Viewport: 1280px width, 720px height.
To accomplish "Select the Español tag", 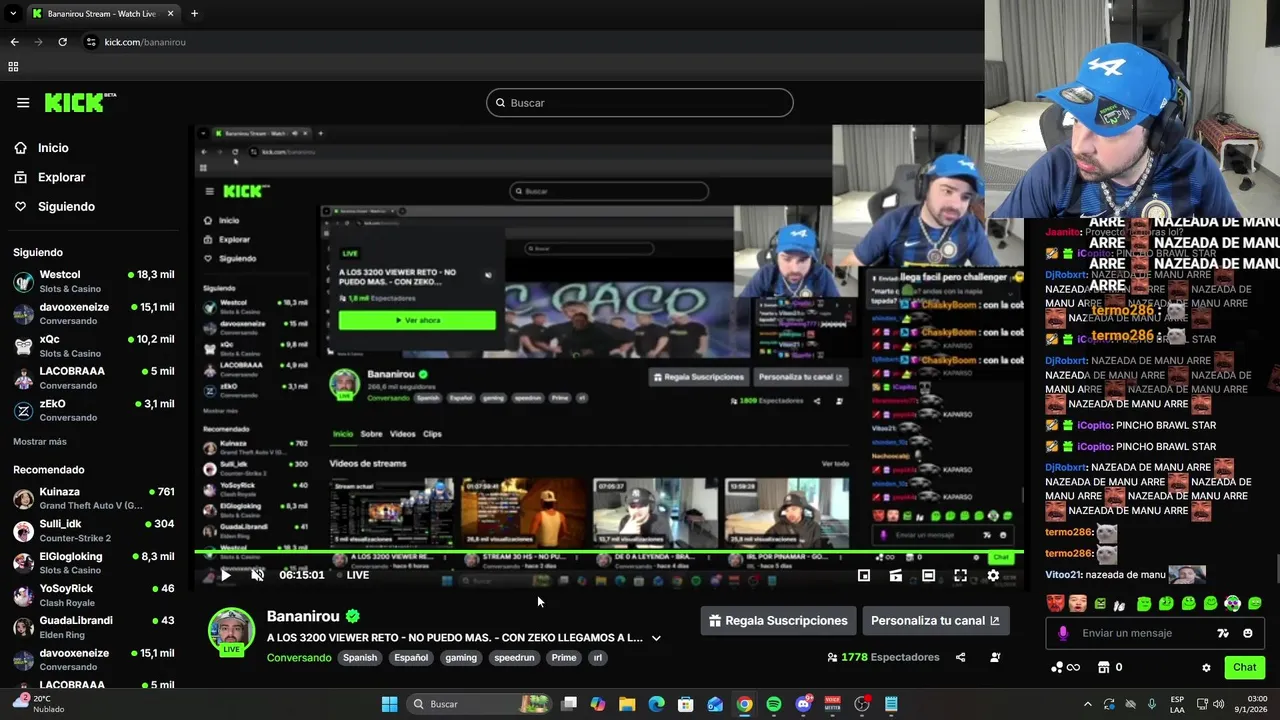I will pyautogui.click(x=411, y=658).
